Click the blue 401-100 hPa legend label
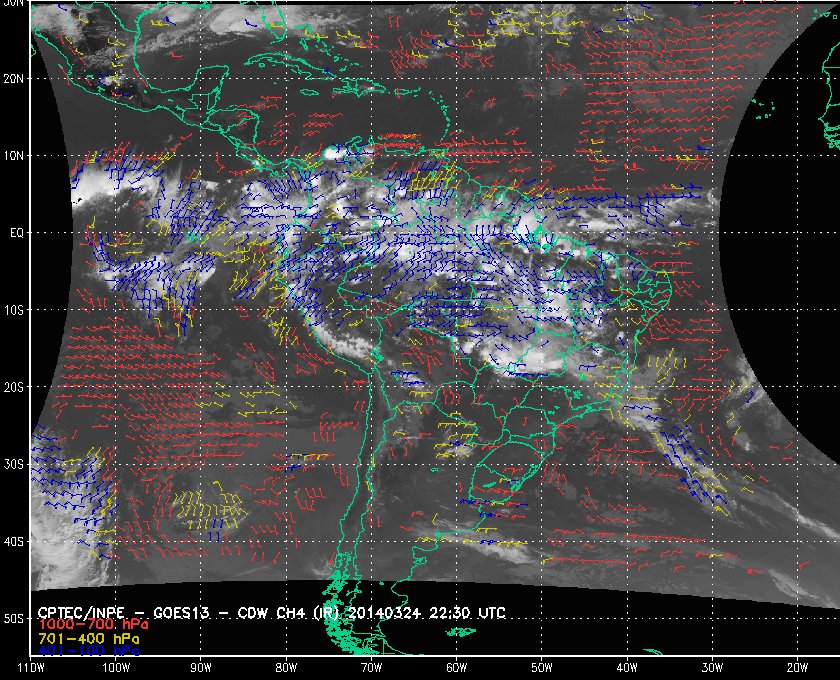This screenshot has width=840, height=680. click(89, 651)
